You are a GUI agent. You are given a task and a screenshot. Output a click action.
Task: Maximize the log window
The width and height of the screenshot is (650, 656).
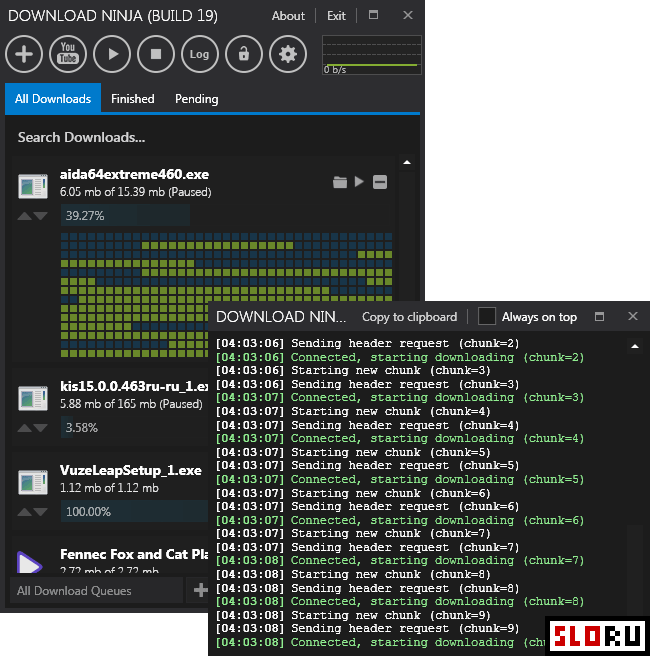tap(599, 316)
